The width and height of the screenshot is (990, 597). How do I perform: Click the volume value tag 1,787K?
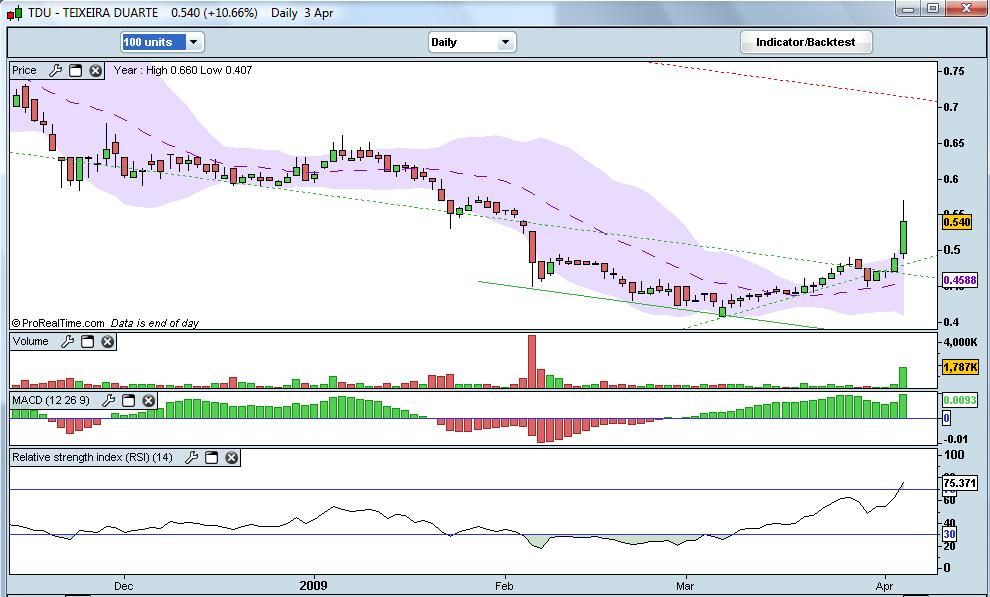click(960, 367)
